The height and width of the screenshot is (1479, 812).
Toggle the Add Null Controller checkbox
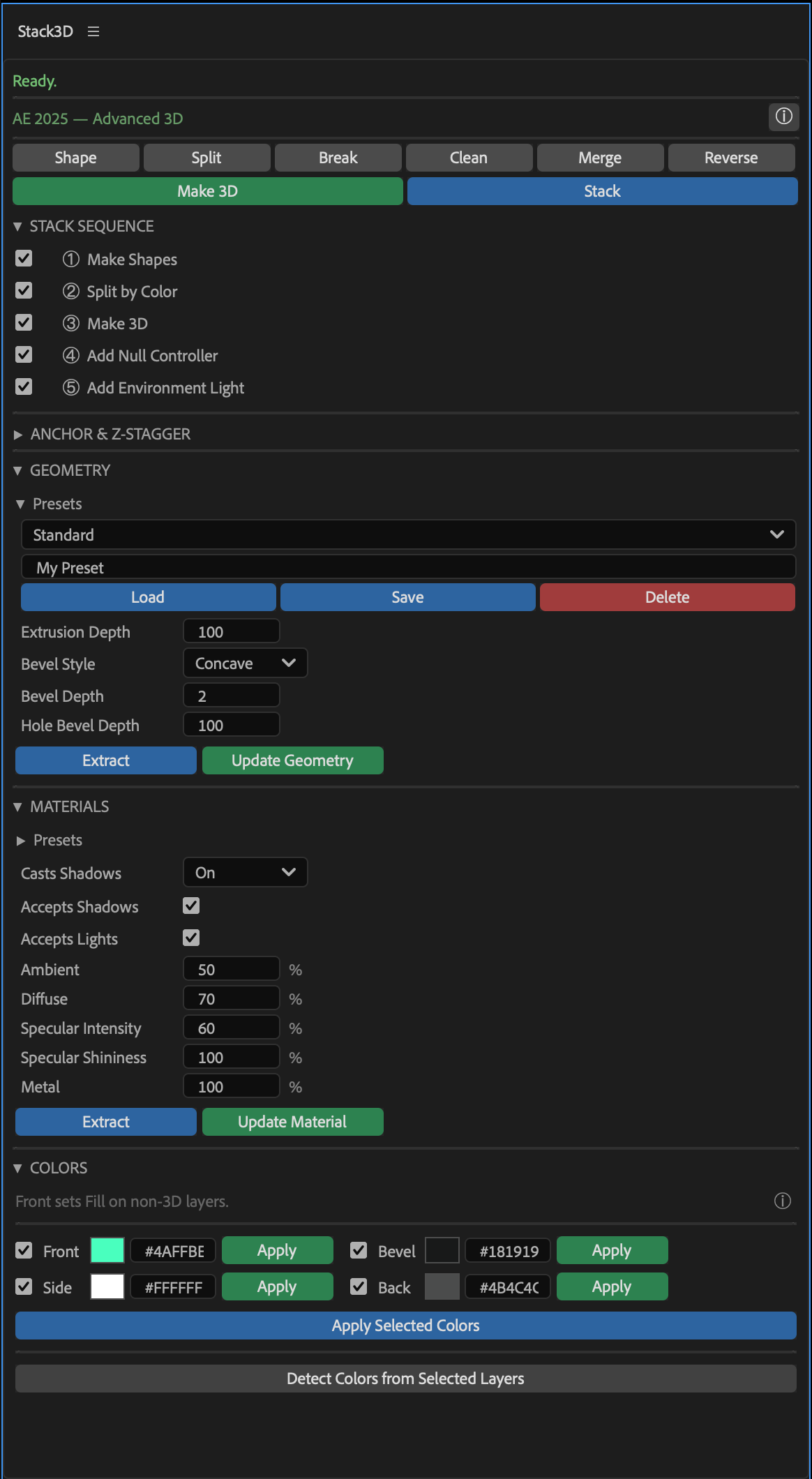(24, 355)
